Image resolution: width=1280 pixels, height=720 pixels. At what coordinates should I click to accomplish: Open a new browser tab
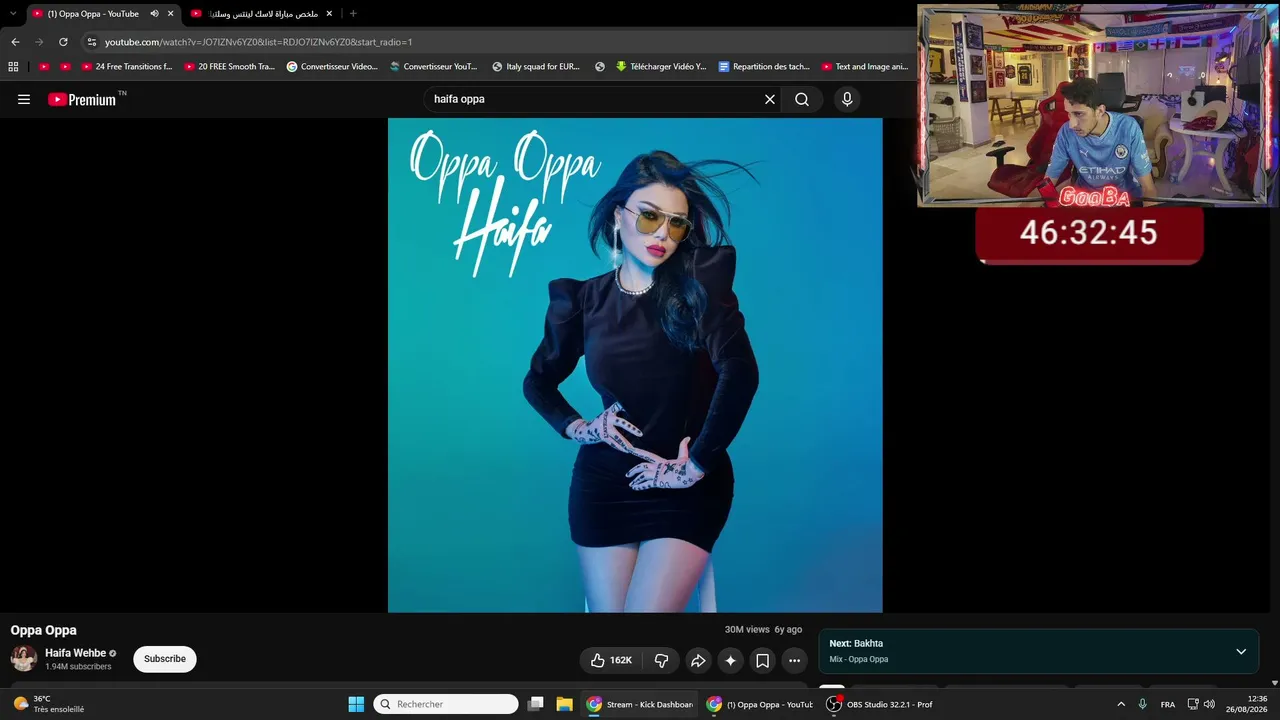click(x=353, y=14)
